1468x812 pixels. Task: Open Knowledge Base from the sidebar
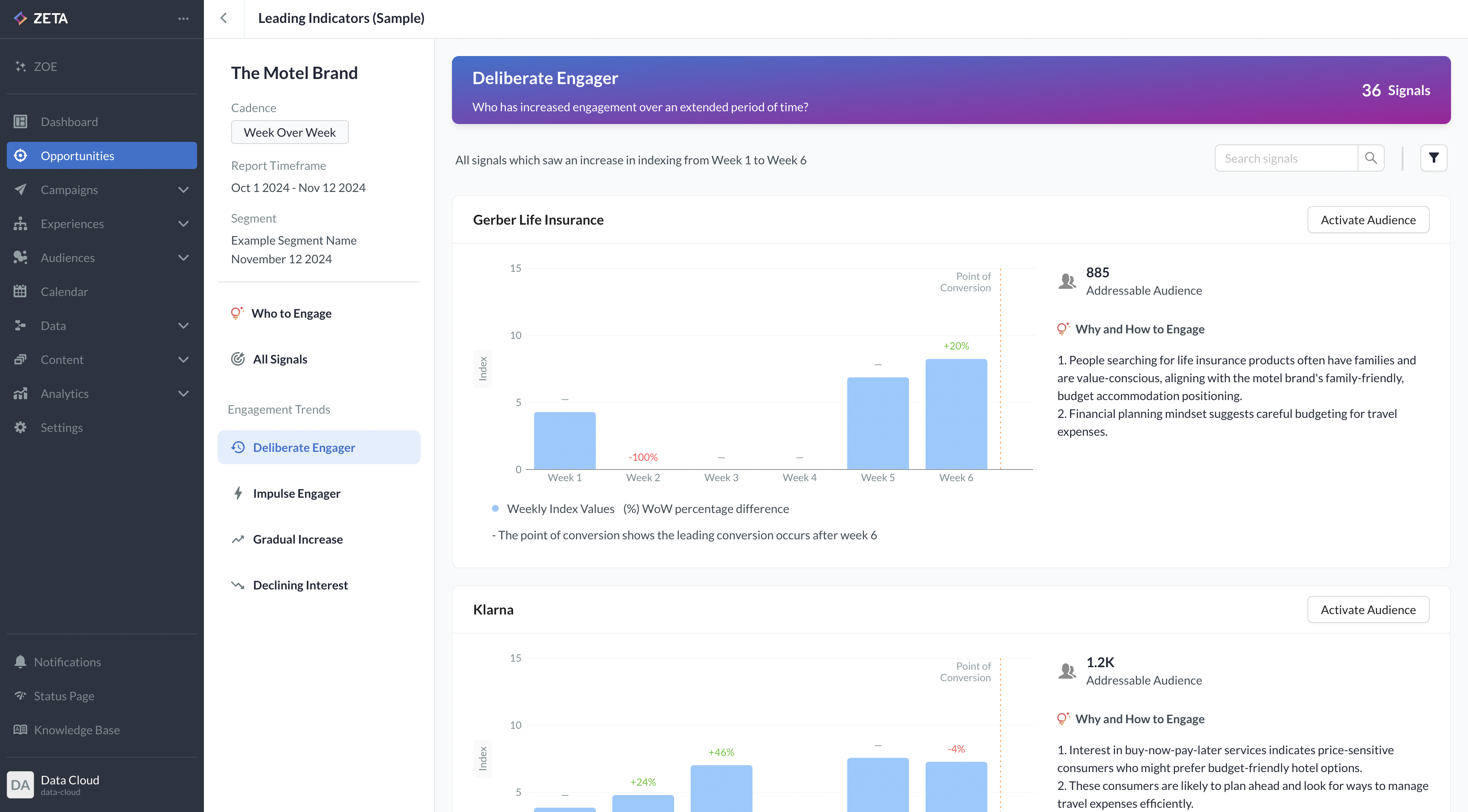(x=76, y=729)
